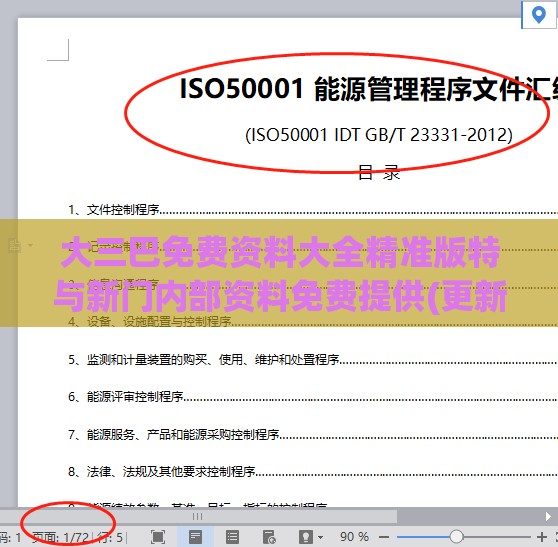The width and height of the screenshot is (558, 547).
Task: Click the zoom slider handle
Action: [x=456, y=537]
